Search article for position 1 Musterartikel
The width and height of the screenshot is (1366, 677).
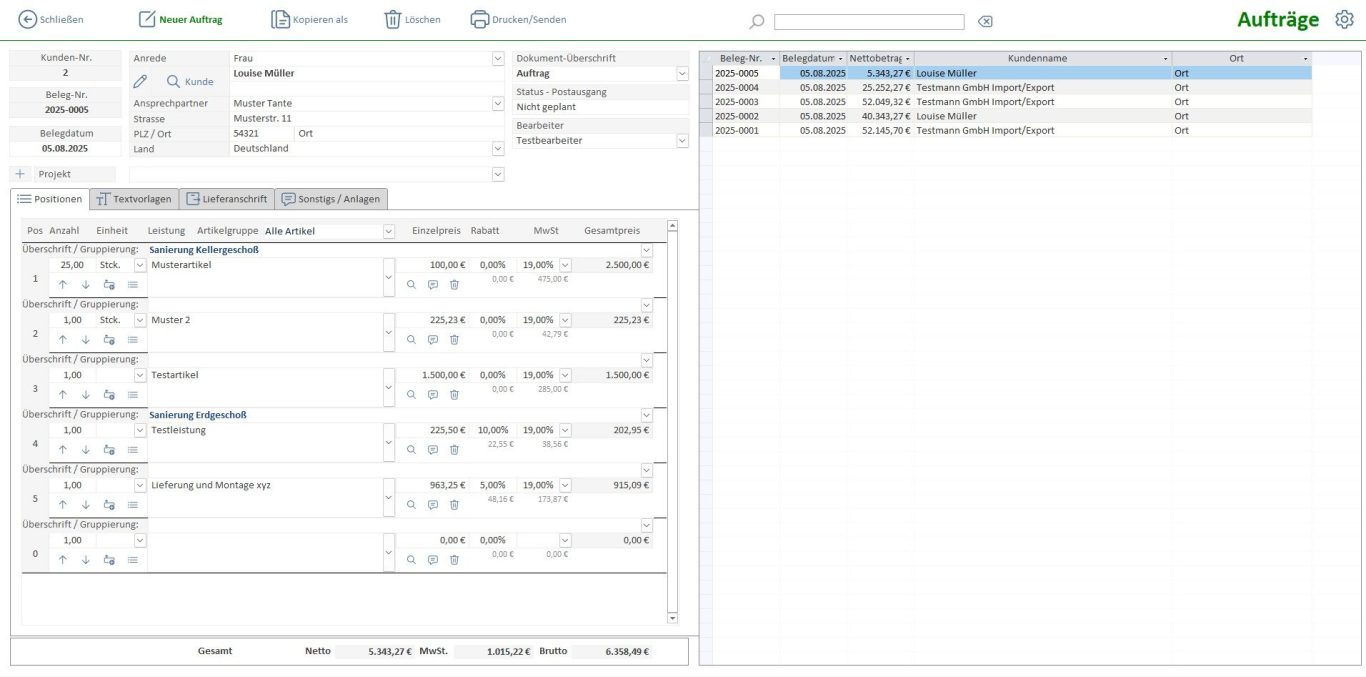(411, 285)
